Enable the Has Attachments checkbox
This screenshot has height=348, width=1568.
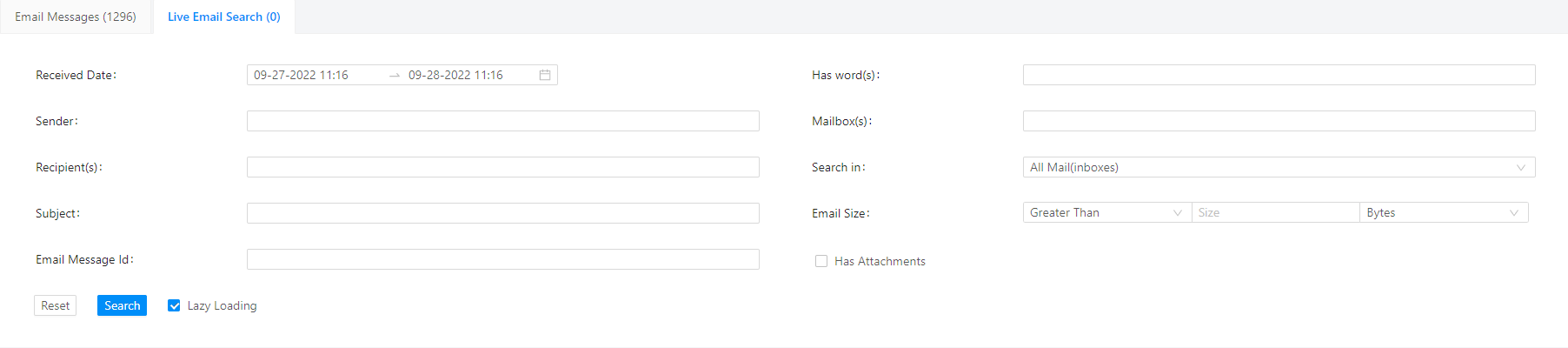point(821,261)
